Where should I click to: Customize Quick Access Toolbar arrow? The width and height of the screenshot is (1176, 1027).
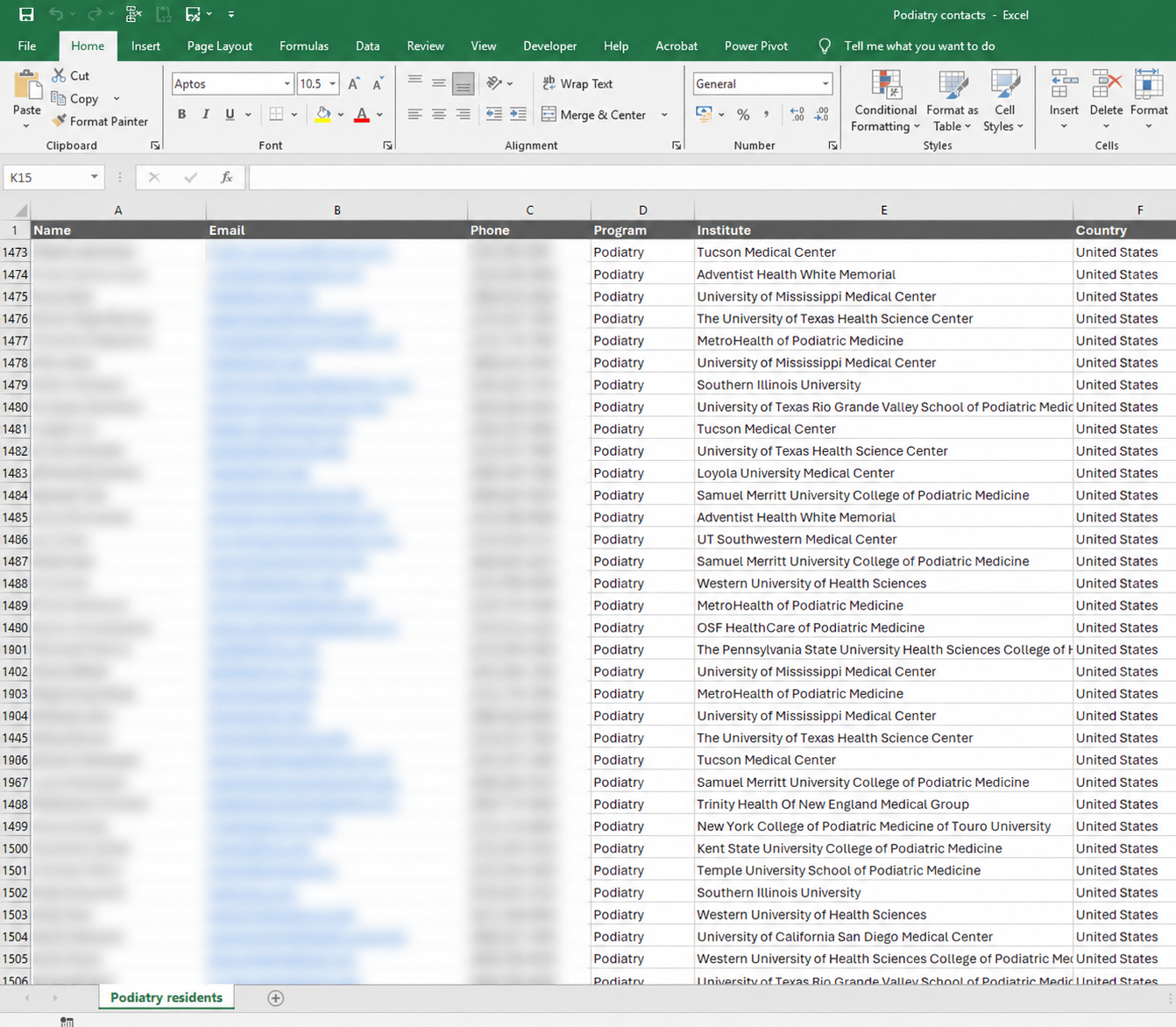click(x=231, y=14)
